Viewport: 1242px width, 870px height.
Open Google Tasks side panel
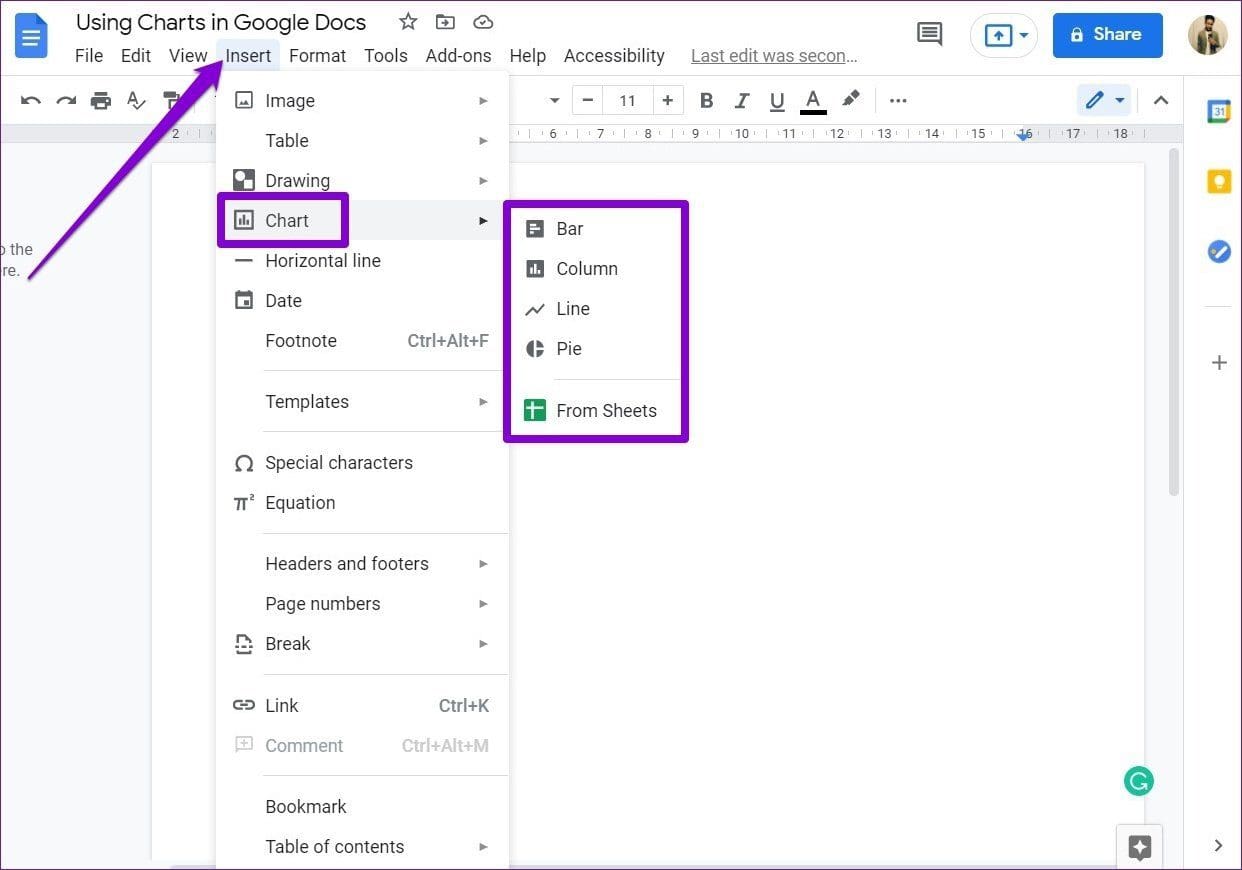[x=1218, y=251]
